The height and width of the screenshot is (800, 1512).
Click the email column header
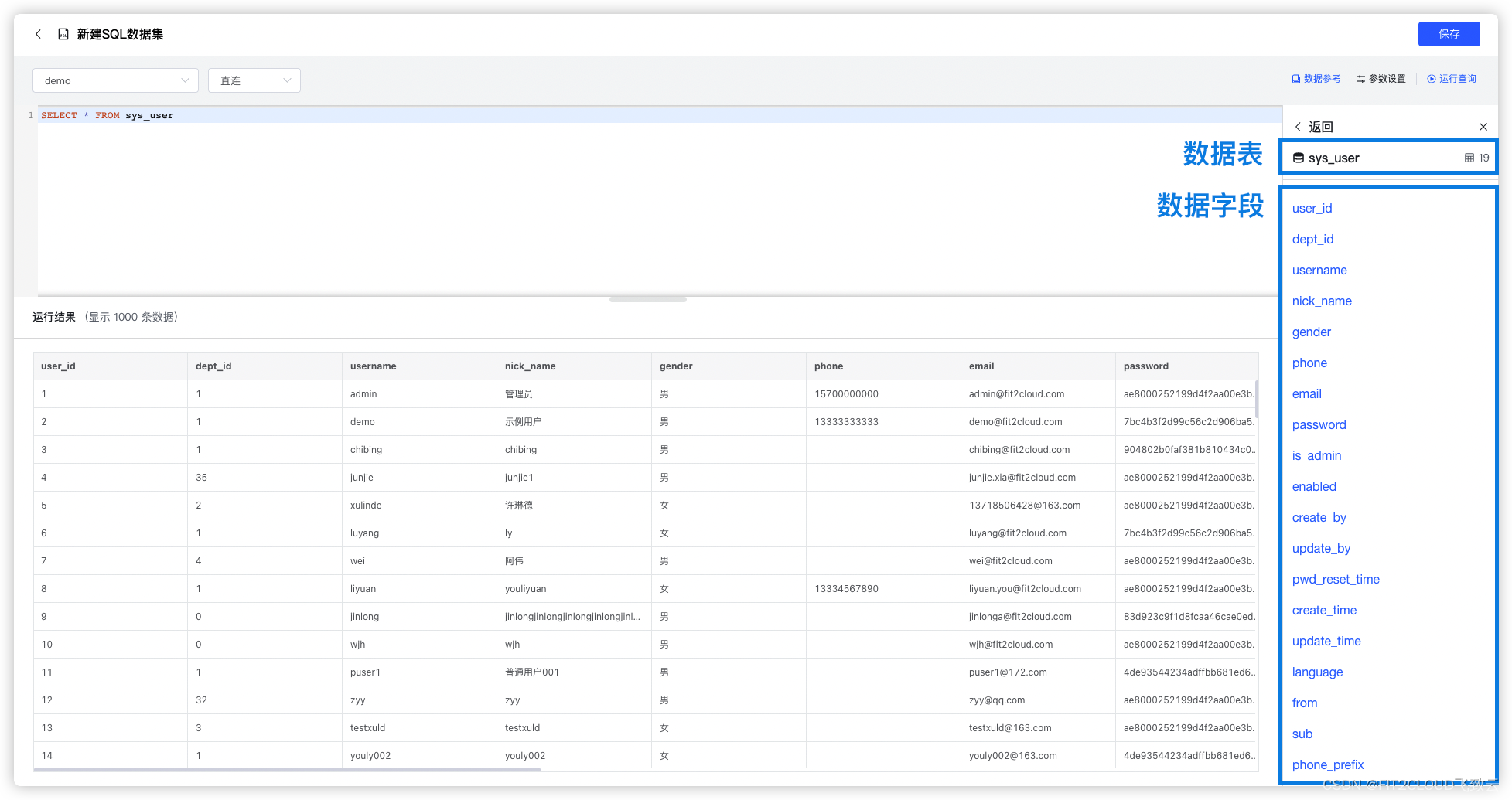(x=1038, y=366)
